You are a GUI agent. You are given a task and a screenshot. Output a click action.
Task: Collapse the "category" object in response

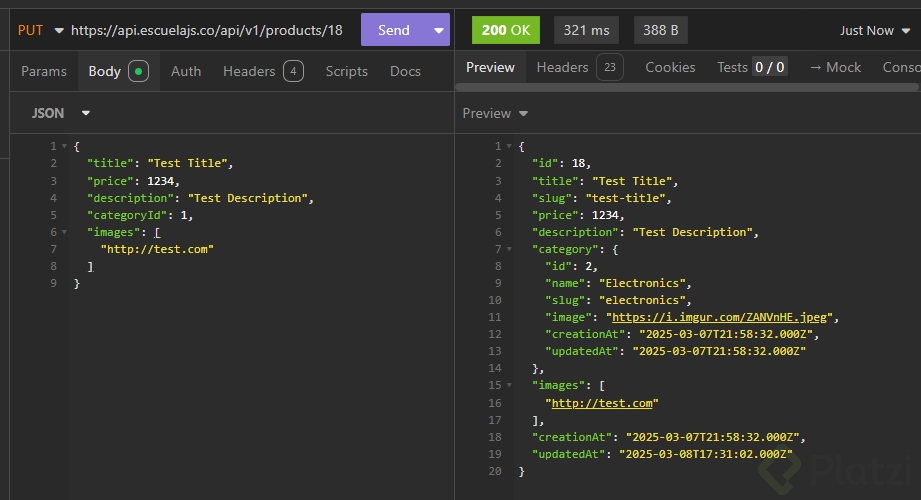pos(511,249)
